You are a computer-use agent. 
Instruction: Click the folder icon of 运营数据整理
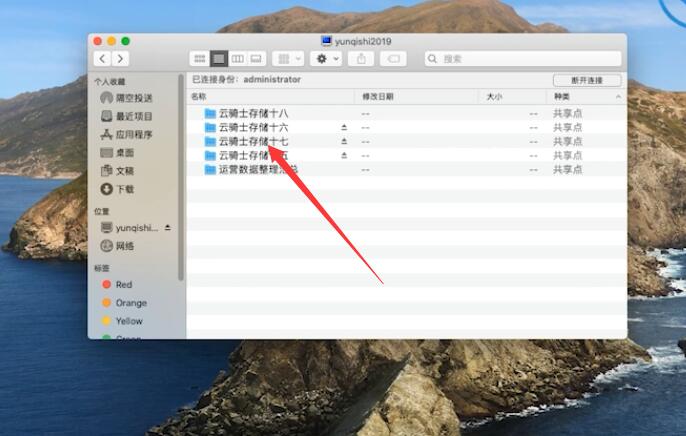(210, 170)
